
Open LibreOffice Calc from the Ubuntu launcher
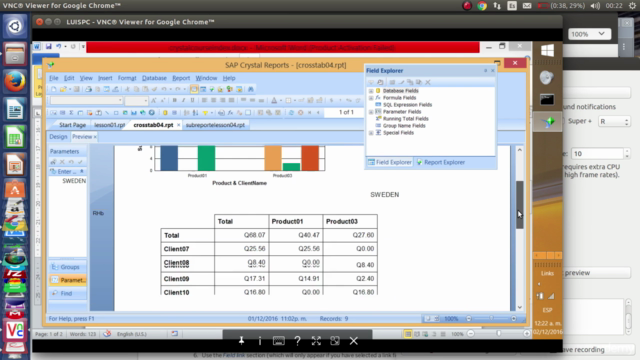tap(15, 138)
